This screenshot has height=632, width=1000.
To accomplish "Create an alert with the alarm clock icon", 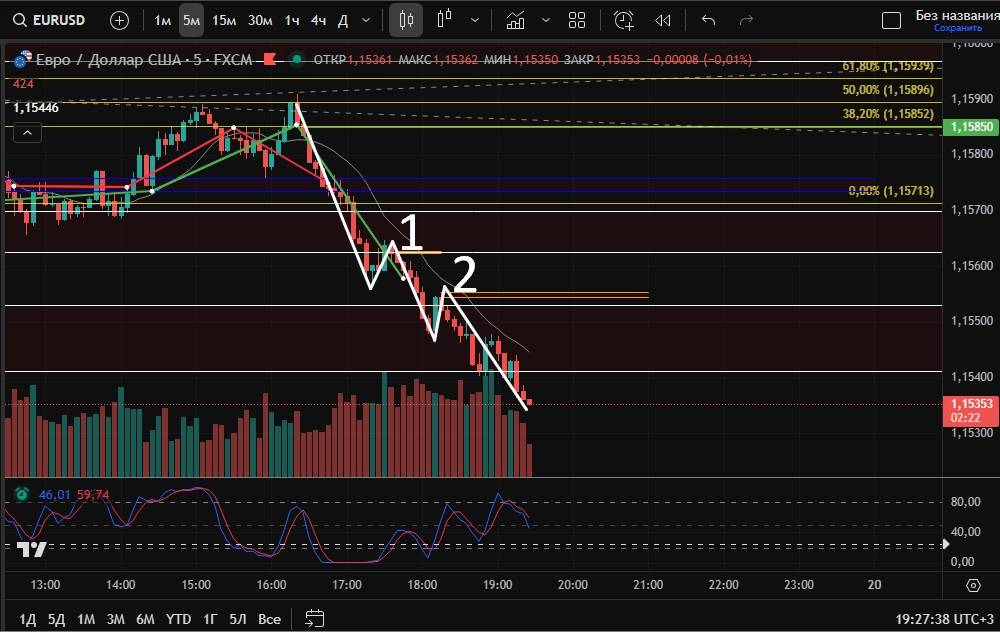I will click(x=623, y=20).
